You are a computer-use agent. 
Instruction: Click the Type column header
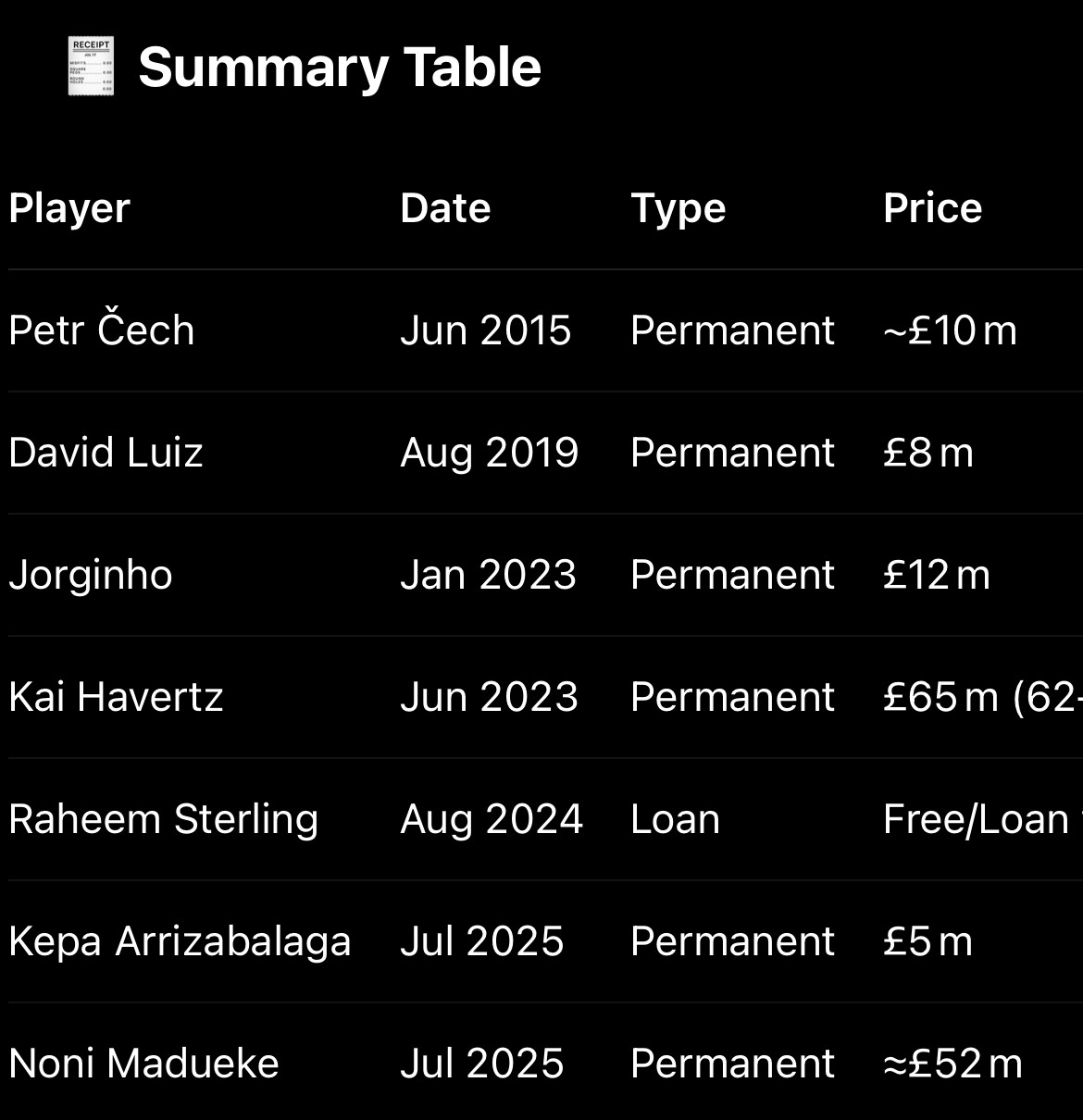tap(678, 209)
